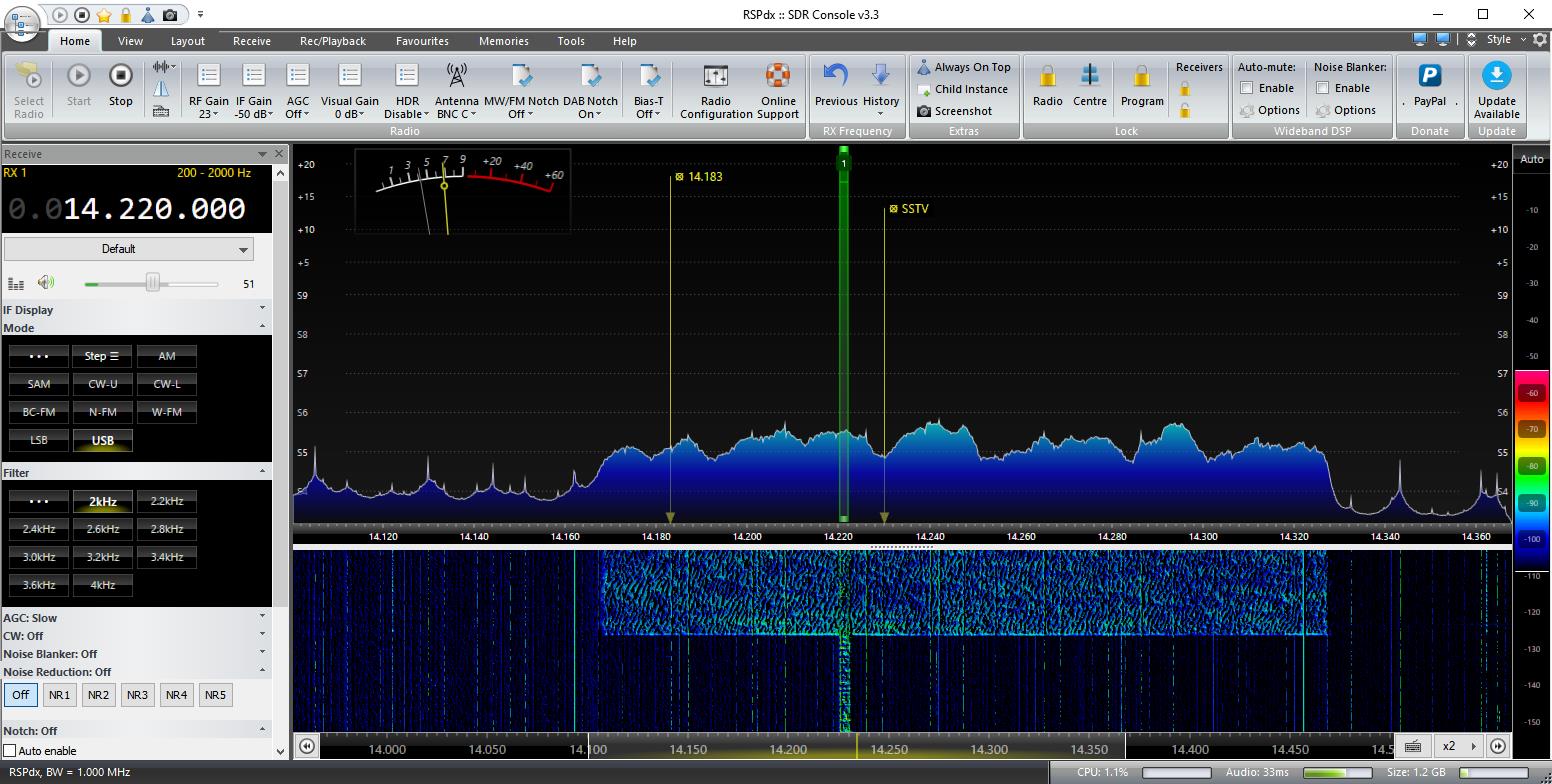Mute audio with the speaker icon
The width and height of the screenshot is (1552, 784).
coord(46,283)
